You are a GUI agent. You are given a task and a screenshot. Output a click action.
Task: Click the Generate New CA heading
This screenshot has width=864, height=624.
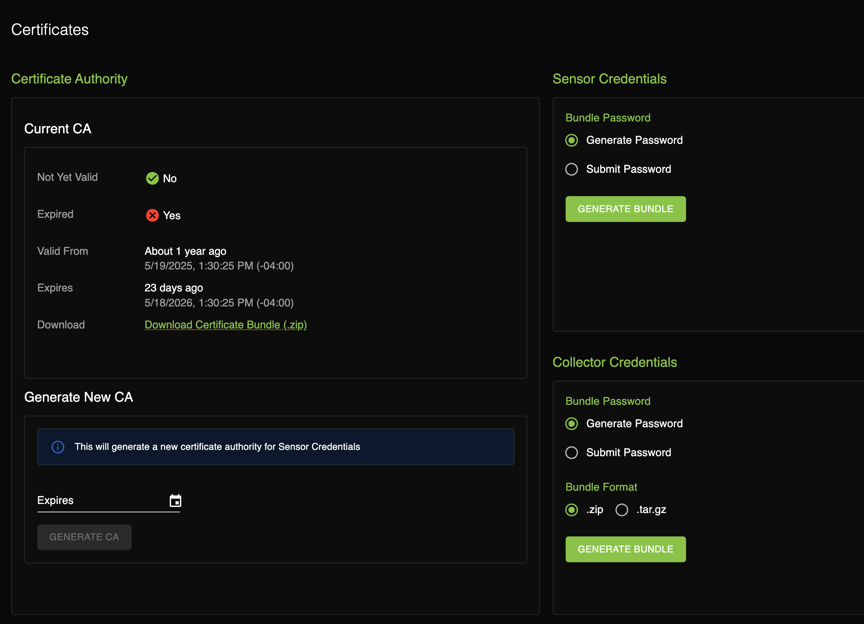point(79,397)
